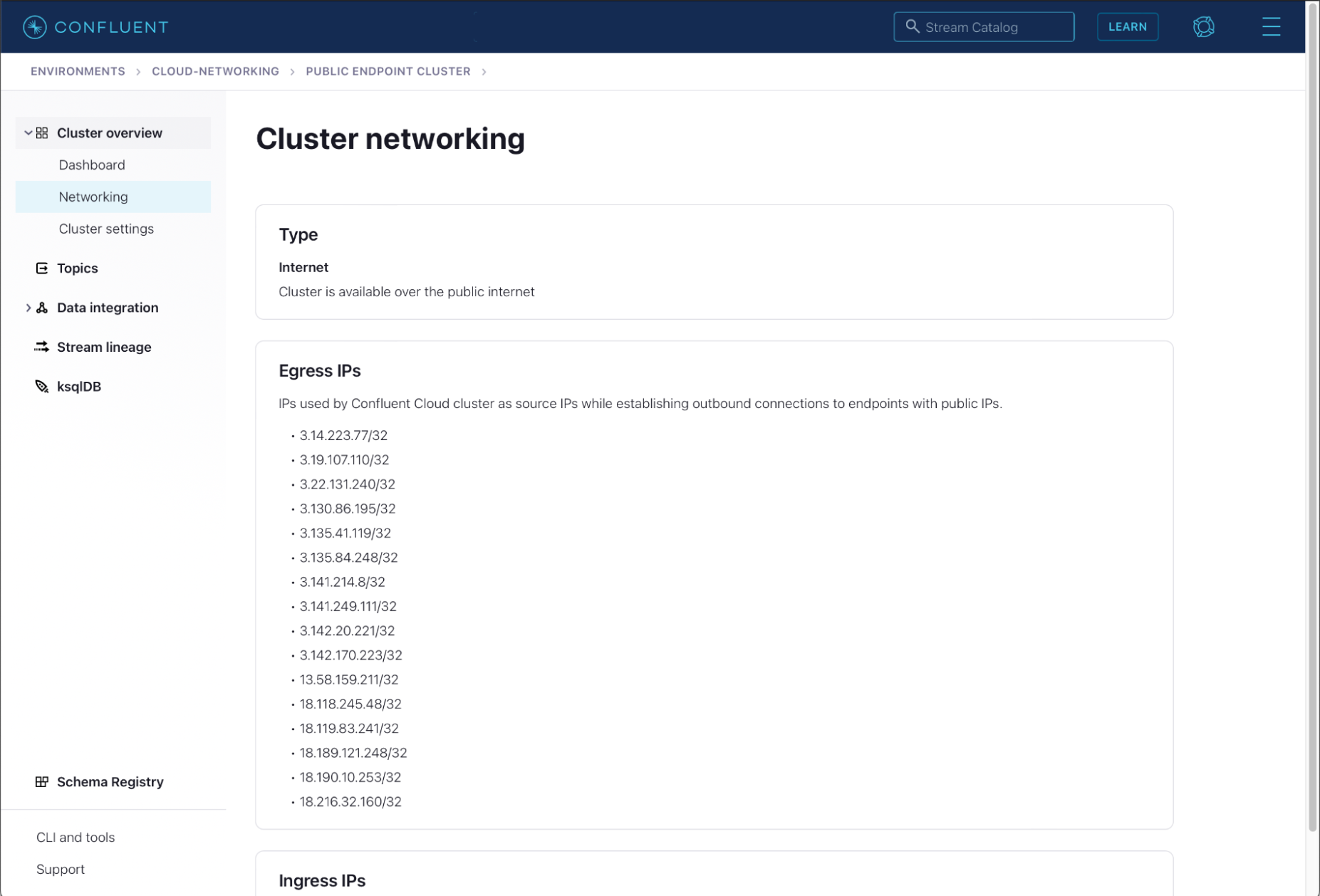Click the Cluster networking heading

390,138
